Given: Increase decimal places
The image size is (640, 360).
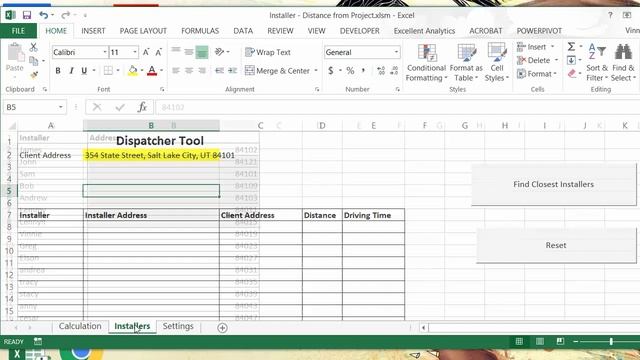Looking at the screenshot, I should [x=381, y=71].
